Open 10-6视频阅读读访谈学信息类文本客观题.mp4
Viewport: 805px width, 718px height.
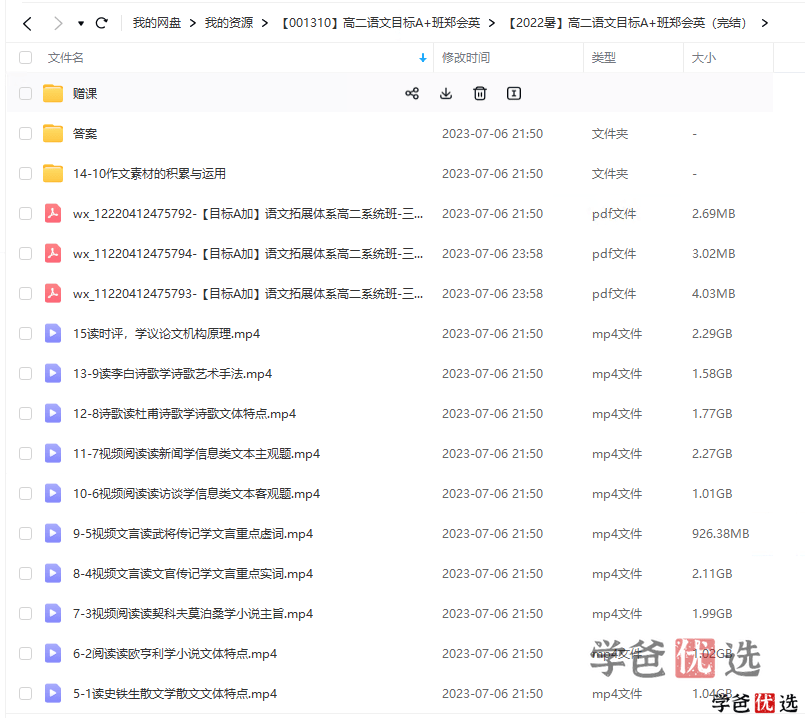click(196, 494)
